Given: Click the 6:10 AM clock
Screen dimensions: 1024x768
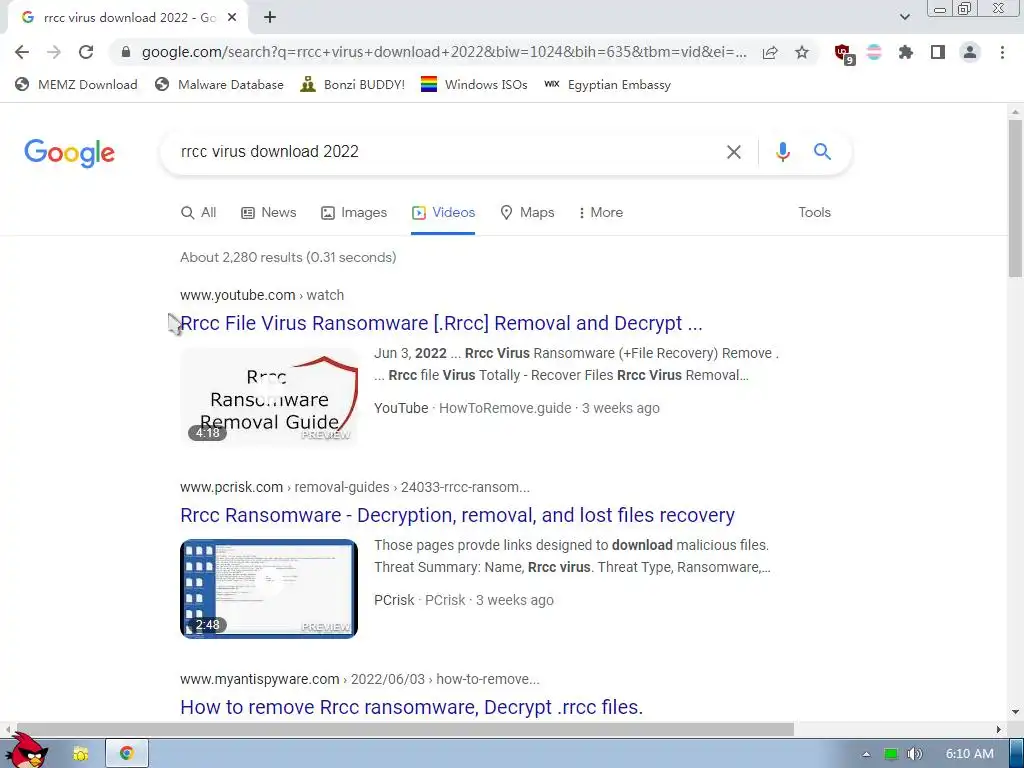Looking at the screenshot, I should 969,754.
